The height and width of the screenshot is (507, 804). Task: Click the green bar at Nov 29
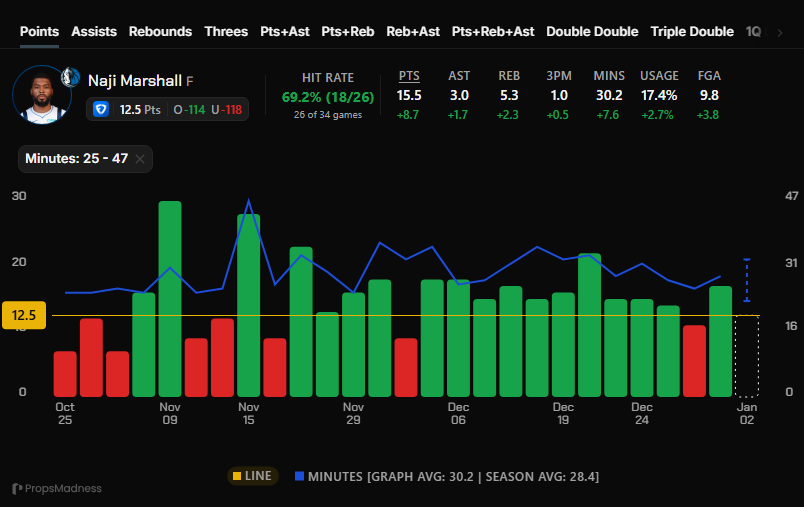pyautogui.click(x=353, y=344)
